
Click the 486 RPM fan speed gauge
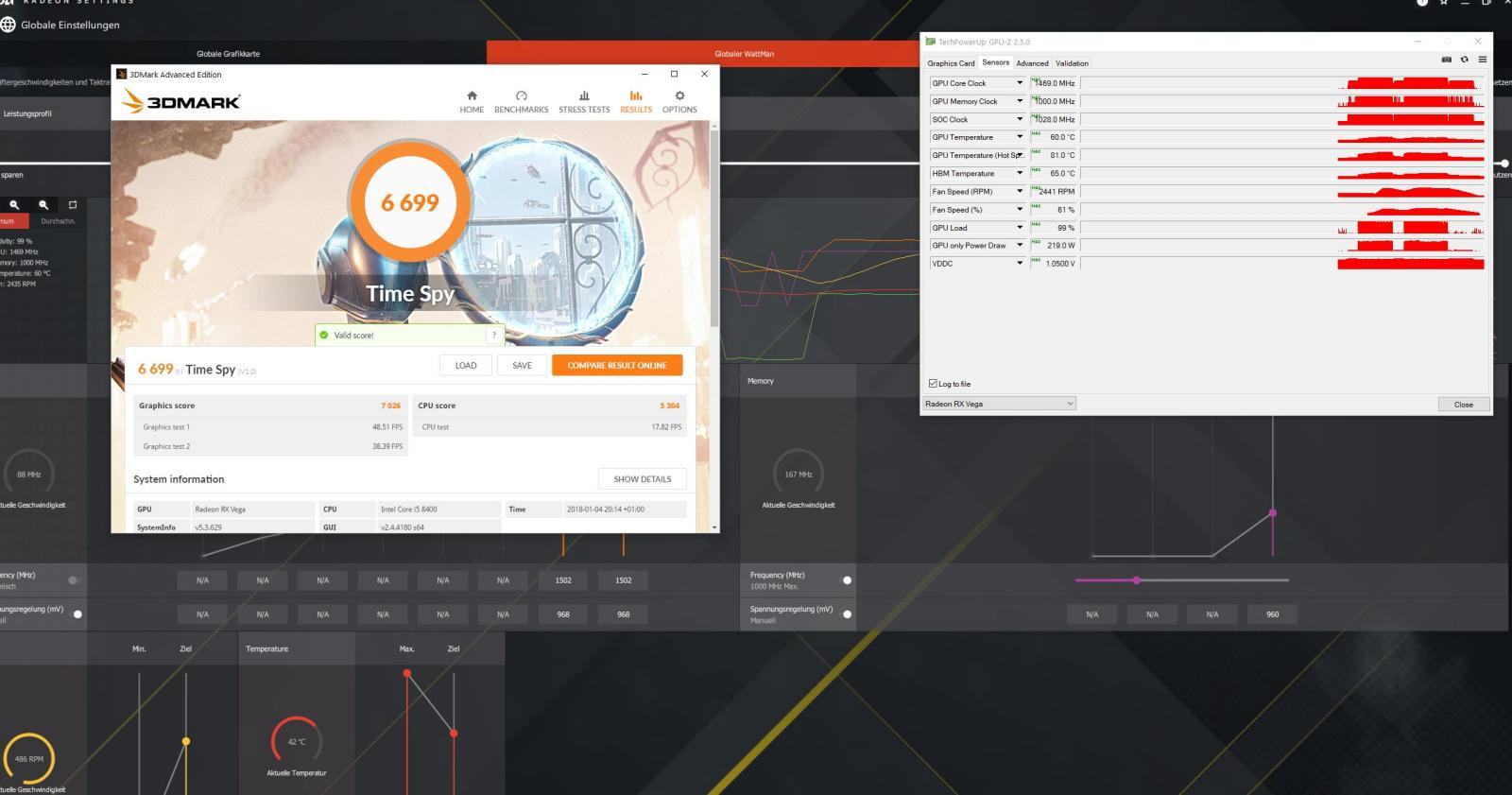[29, 759]
